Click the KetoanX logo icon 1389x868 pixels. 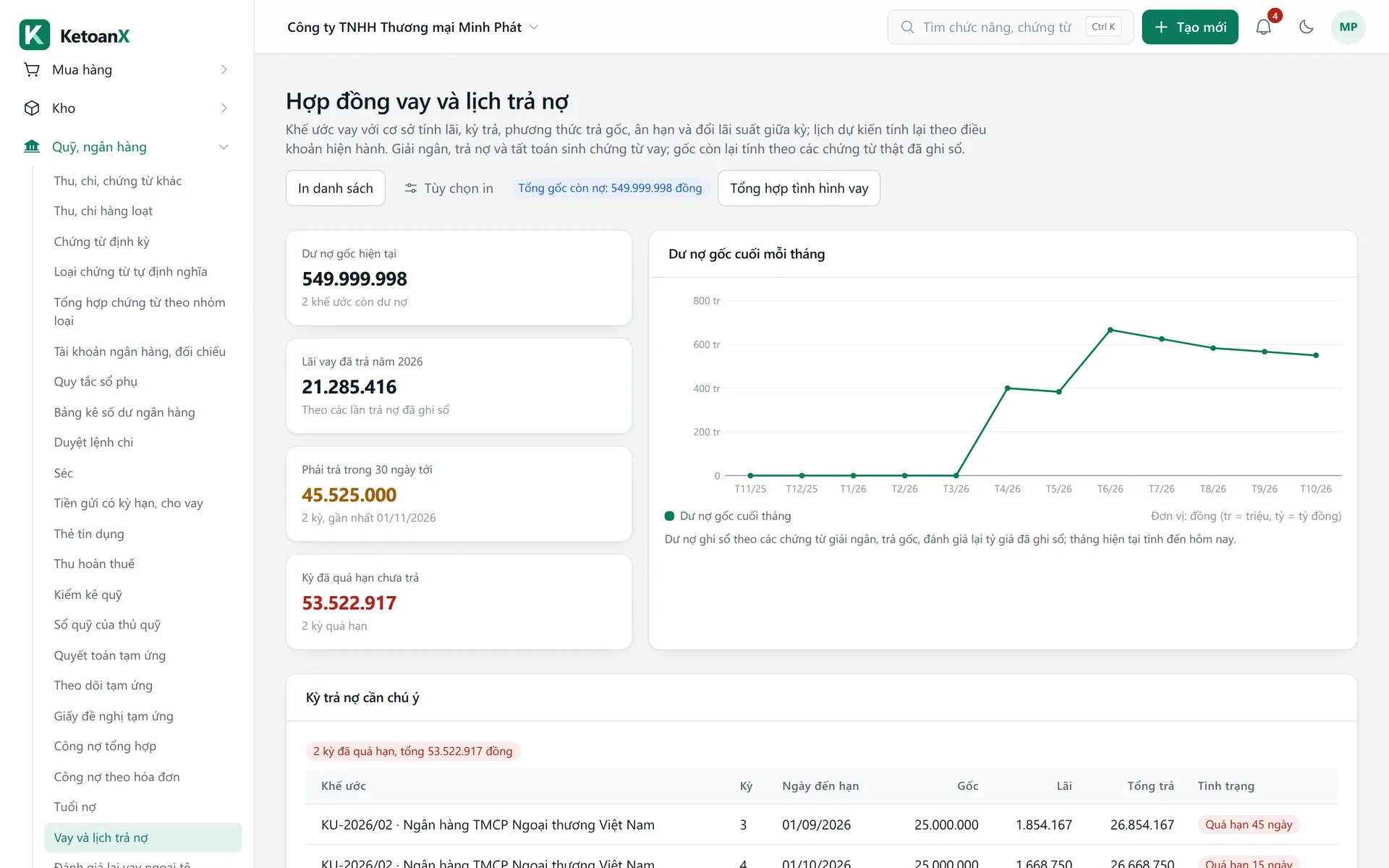click(x=35, y=35)
